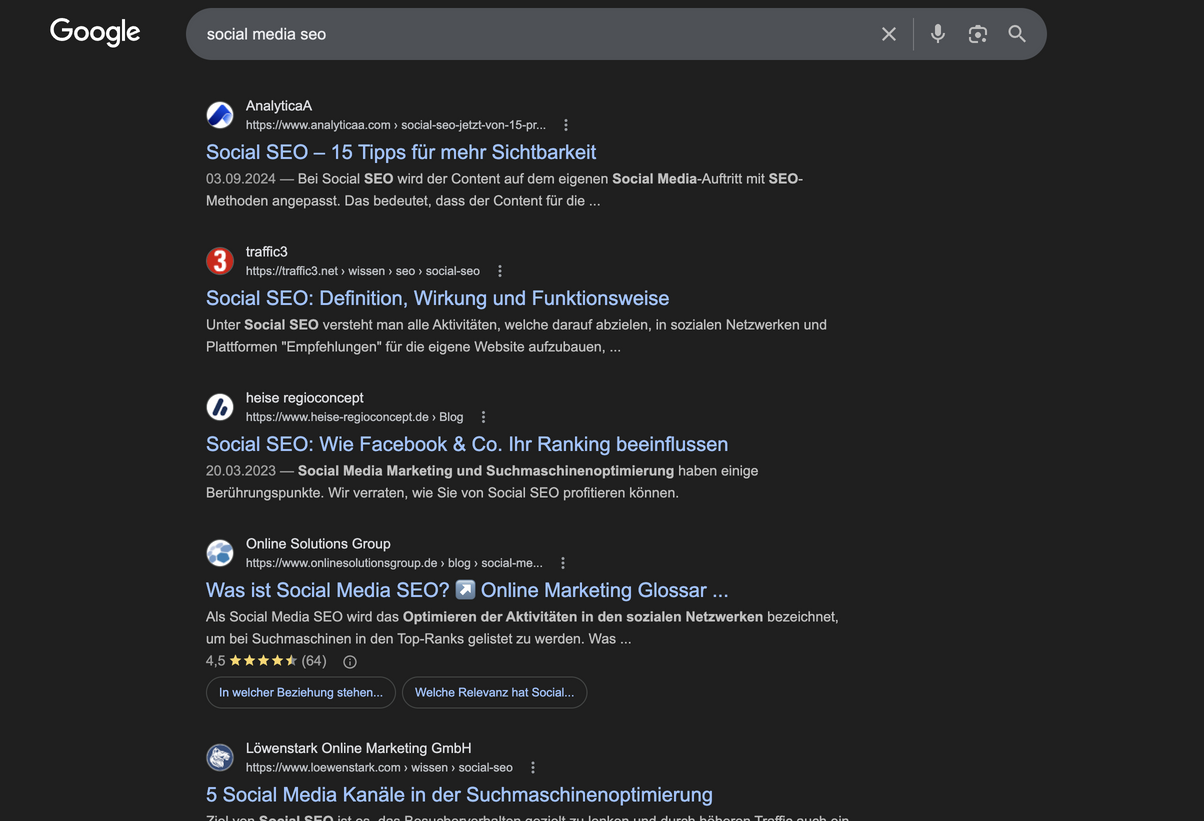Start voice search with microphone icon
This screenshot has width=1204, height=821.
point(937,34)
